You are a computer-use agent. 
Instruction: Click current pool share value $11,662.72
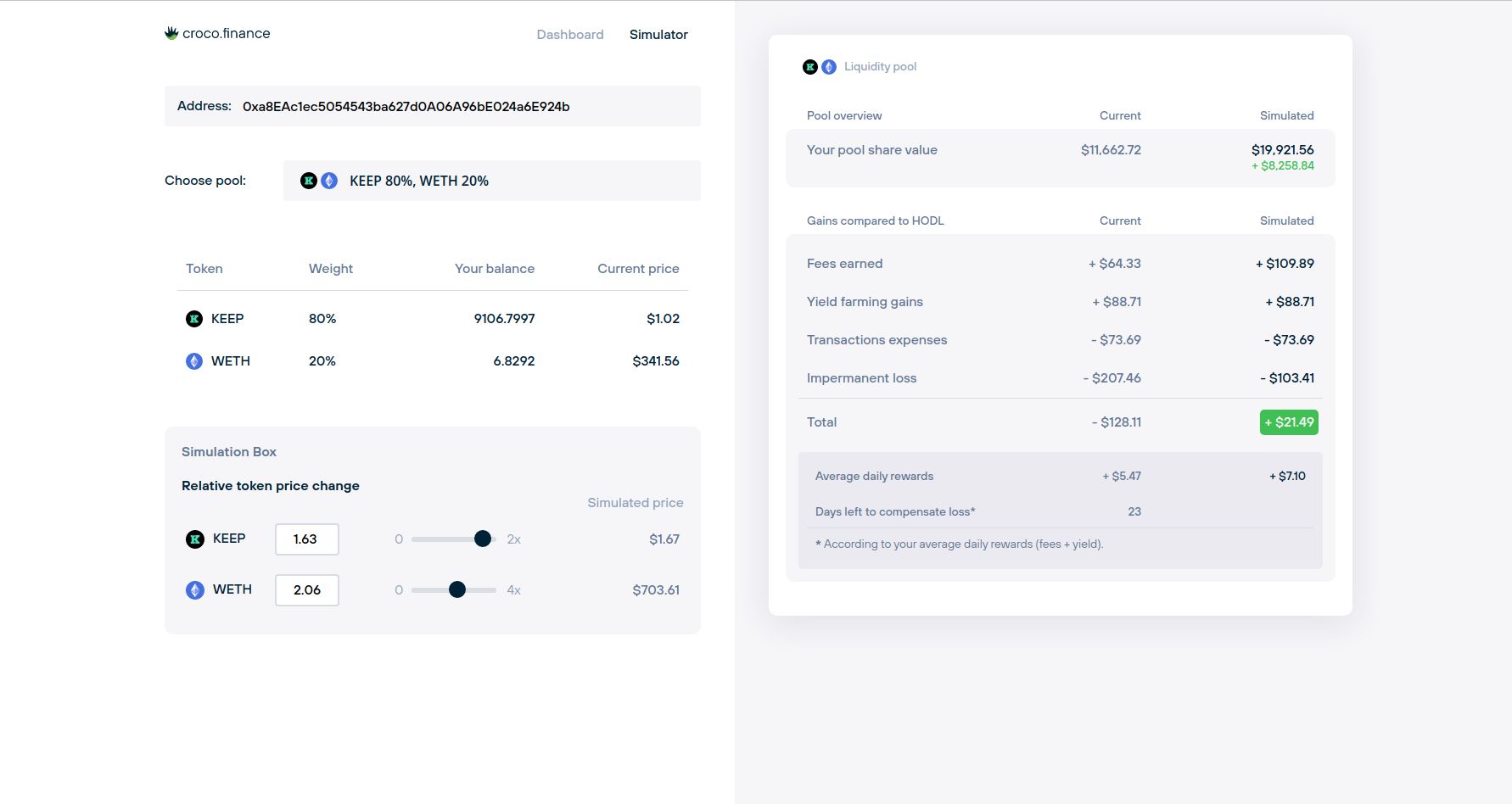click(x=1111, y=150)
